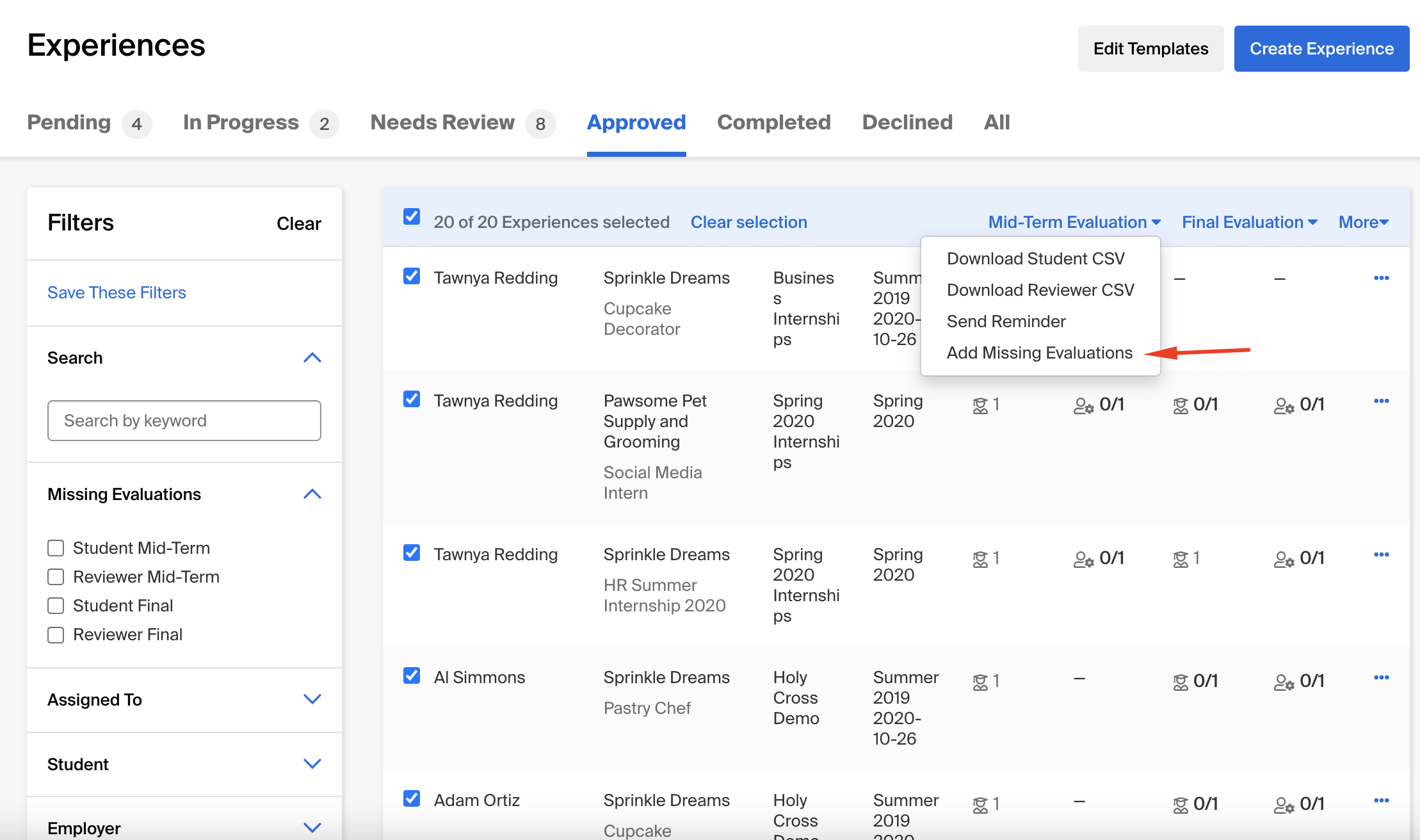Viewport: 1420px width, 840px height.
Task: Open the Final Evaluation dropdown
Action: pyautogui.click(x=1249, y=222)
